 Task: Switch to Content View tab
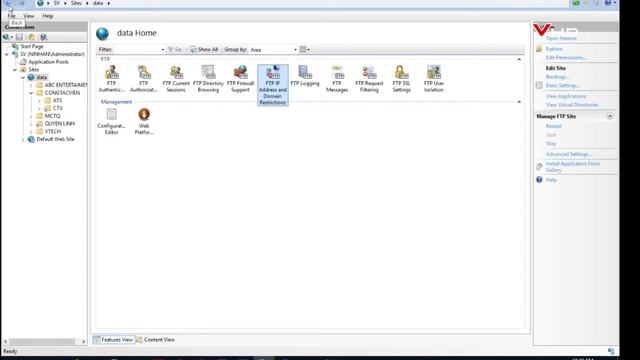(x=156, y=340)
